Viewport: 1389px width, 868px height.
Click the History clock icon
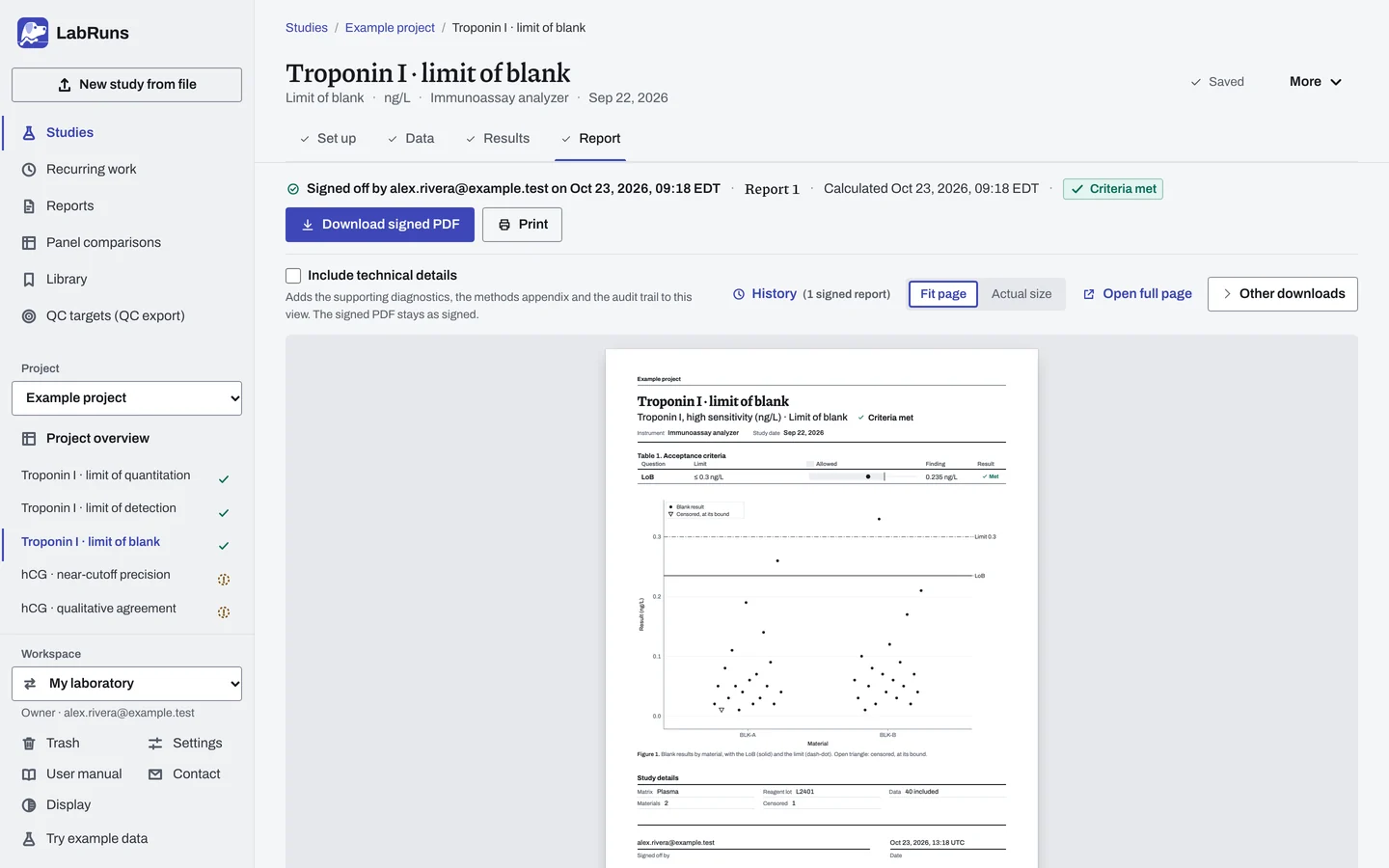point(739,294)
